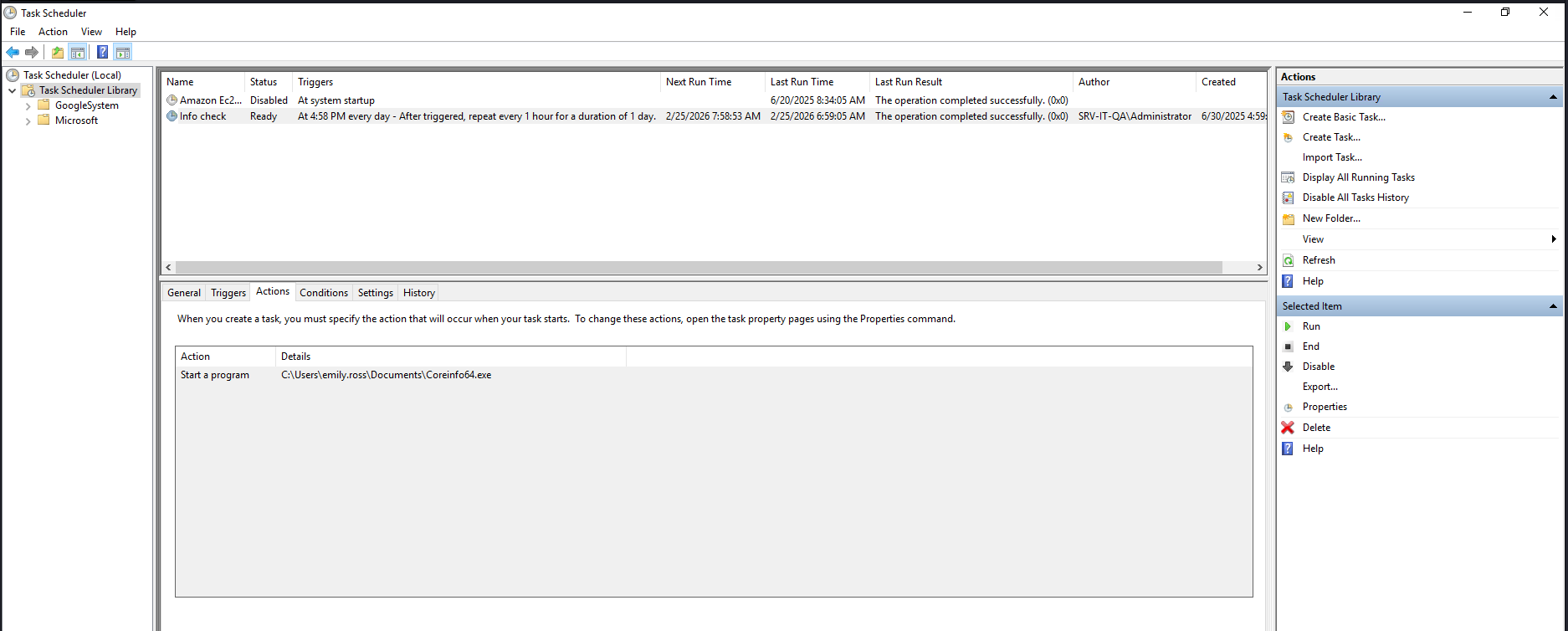Open the File menu
Image resolution: width=1568 pixels, height=631 pixels.
point(18,32)
